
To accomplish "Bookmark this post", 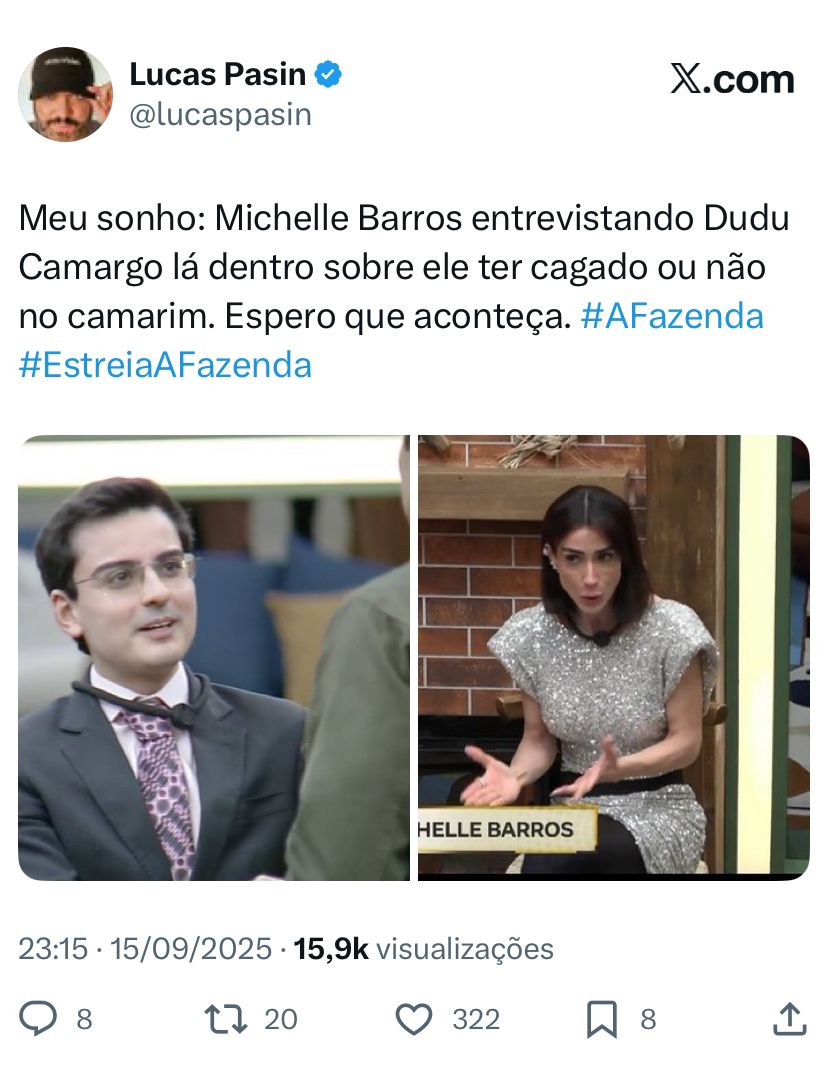I will click(x=602, y=1019).
